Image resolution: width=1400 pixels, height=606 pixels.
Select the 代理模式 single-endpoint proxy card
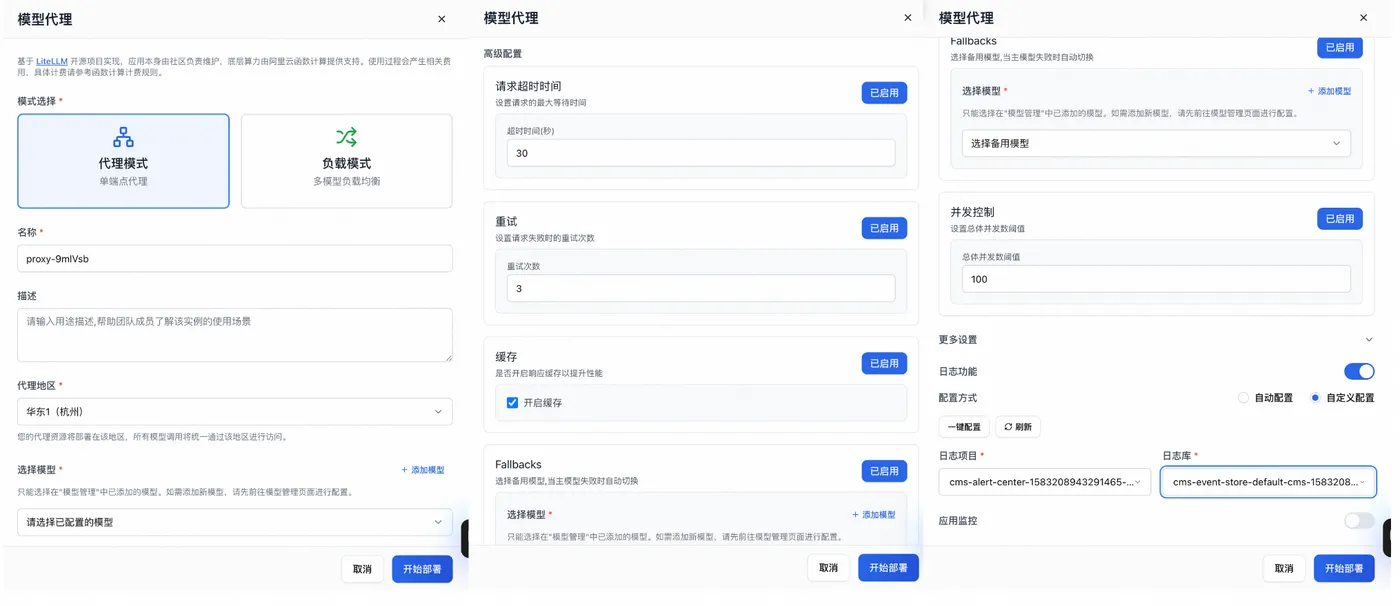(123, 161)
